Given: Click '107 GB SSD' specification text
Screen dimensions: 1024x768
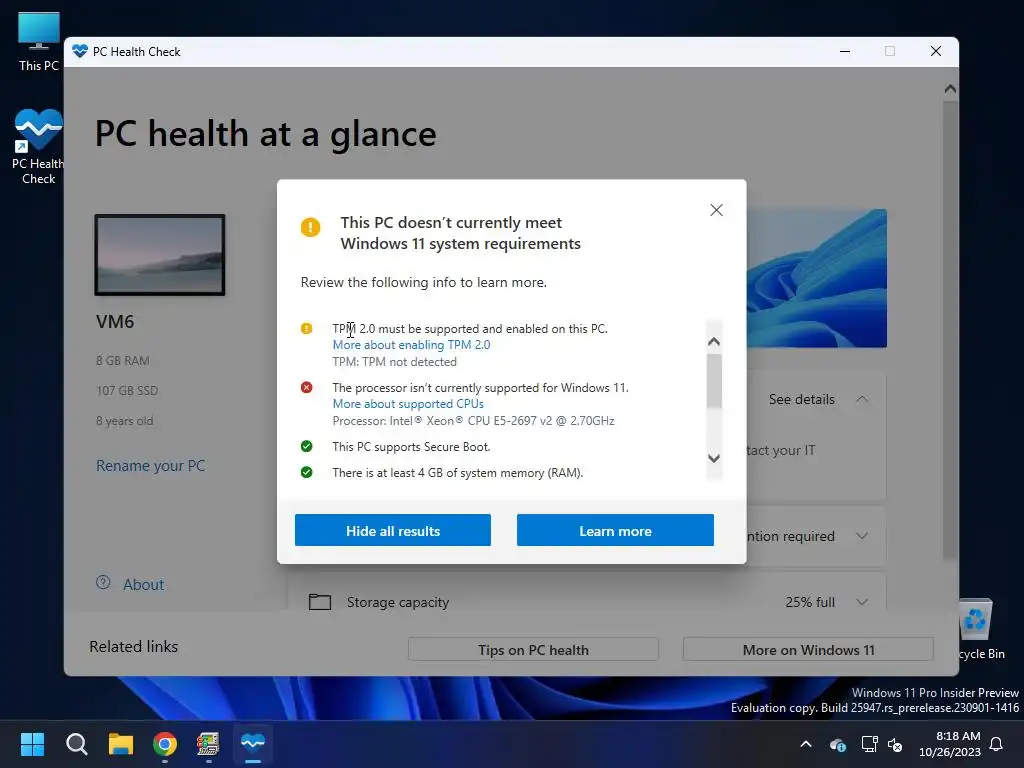Looking at the screenshot, I should click(x=127, y=391).
